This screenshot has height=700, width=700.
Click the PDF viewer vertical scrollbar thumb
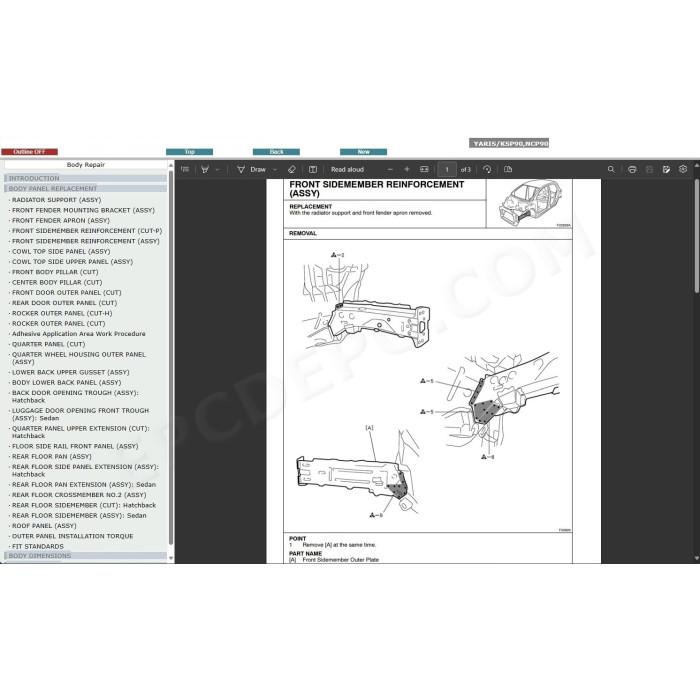pyautogui.click(x=696, y=236)
